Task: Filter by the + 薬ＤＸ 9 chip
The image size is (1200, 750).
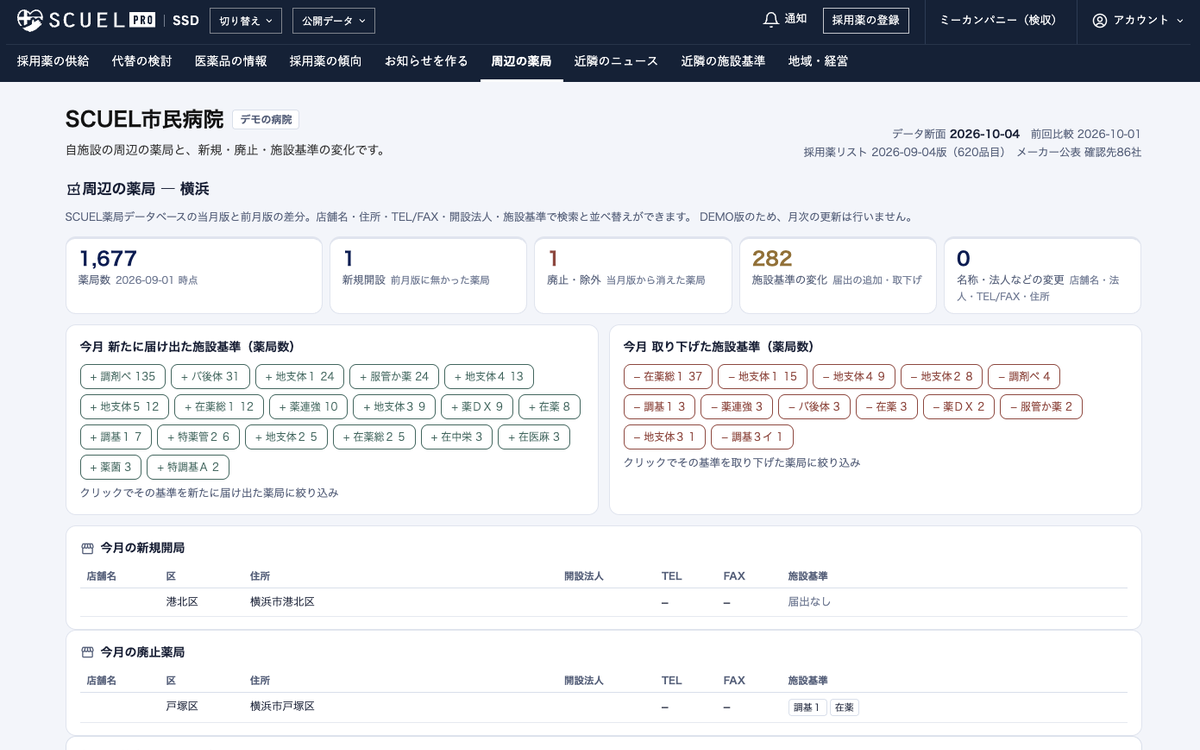Action: pos(476,407)
